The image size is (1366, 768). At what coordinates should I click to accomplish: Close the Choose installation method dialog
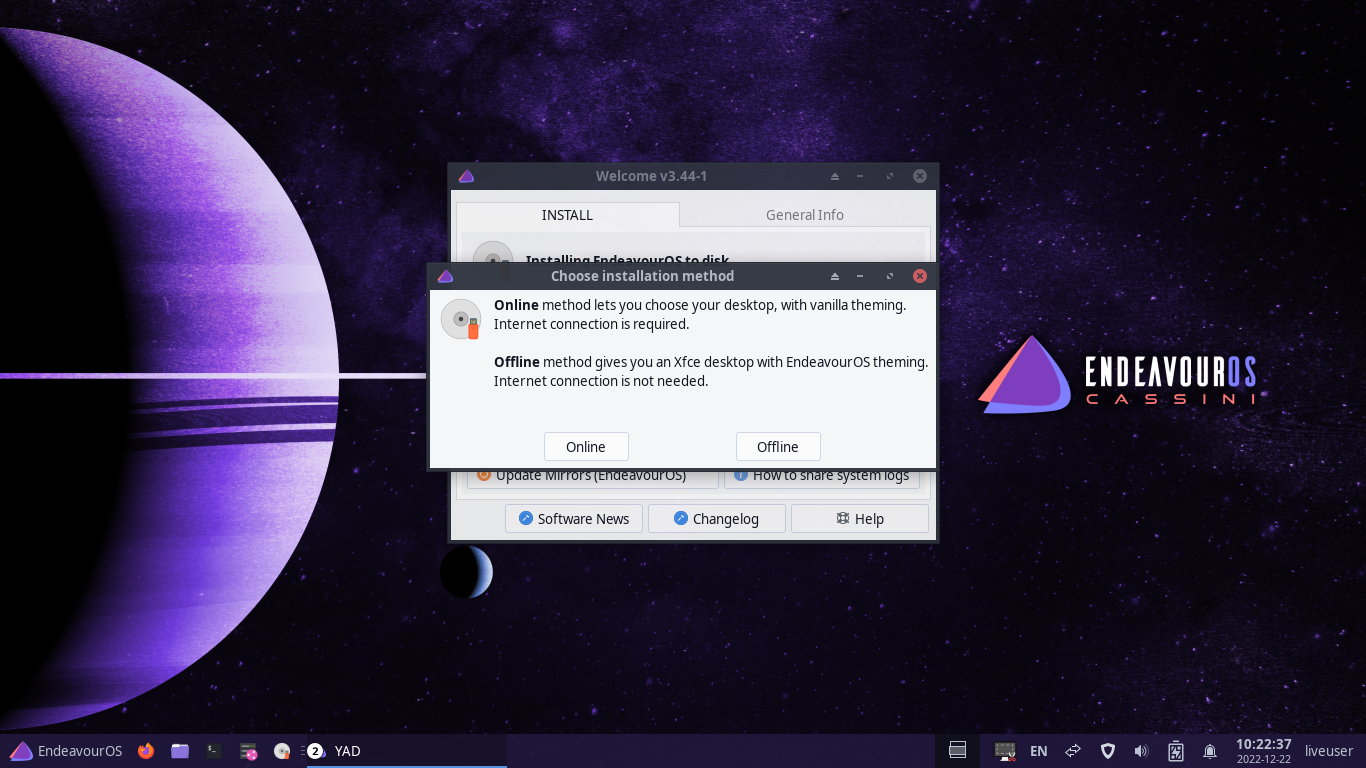[920, 276]
